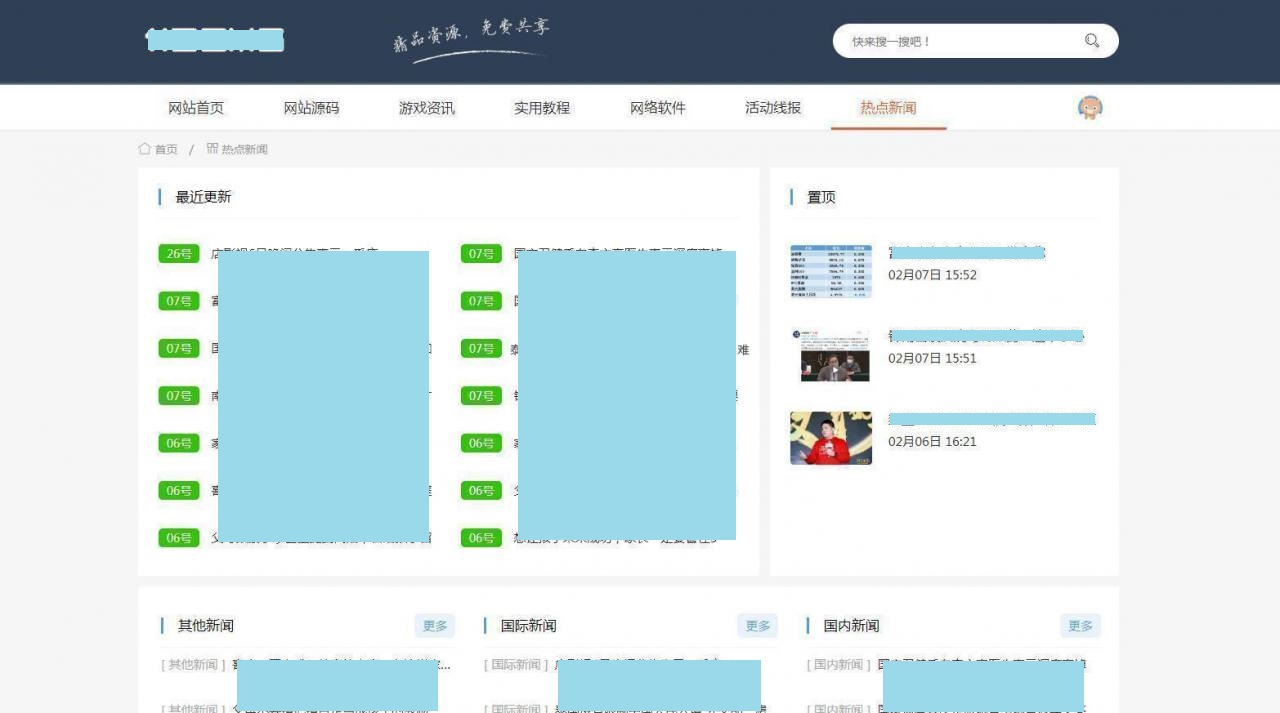The width and height of the screenshot is (1280, 713).
Task: Navigate to 首页 via the breadcrumb link
Action: pyautogui.click(x=166, y=148)
